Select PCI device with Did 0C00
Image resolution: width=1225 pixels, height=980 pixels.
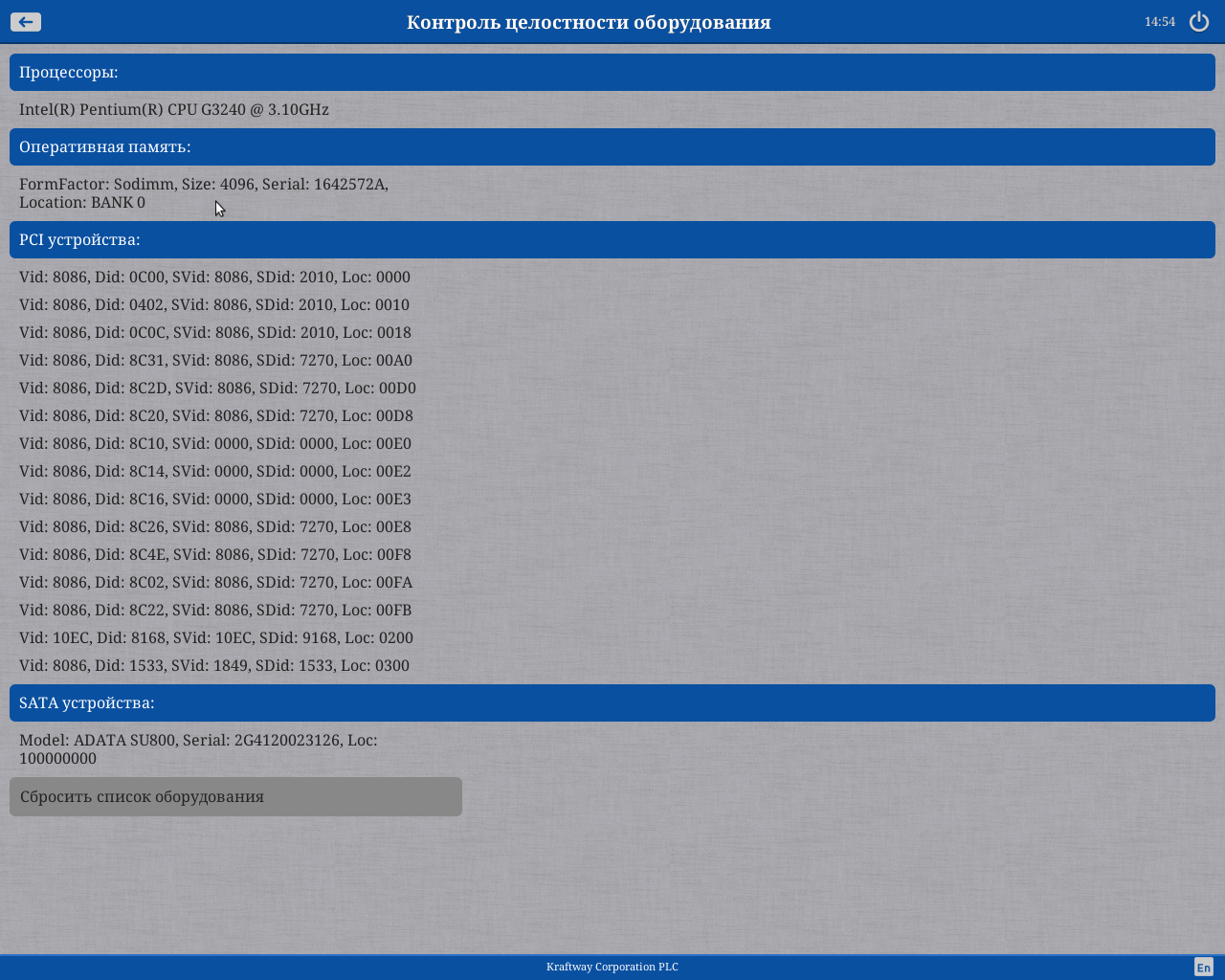click(214, 277)
